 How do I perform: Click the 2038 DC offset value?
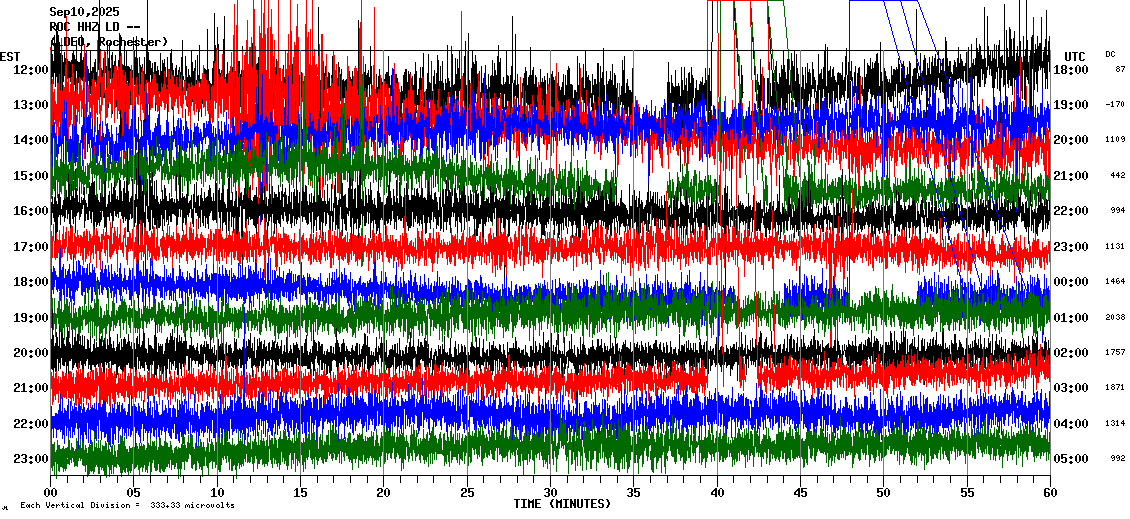(1115, 317)
